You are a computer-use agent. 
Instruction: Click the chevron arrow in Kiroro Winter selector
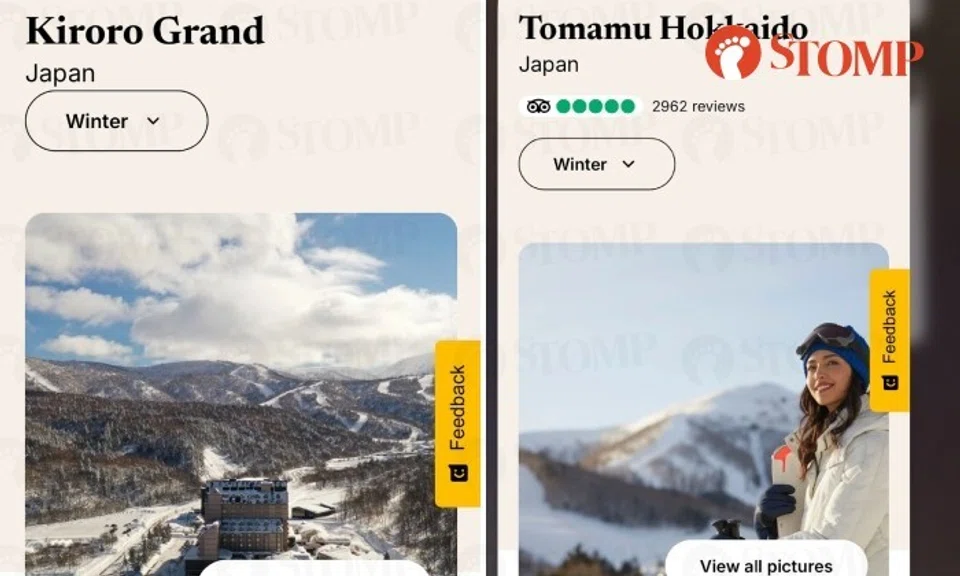[153, 121]
